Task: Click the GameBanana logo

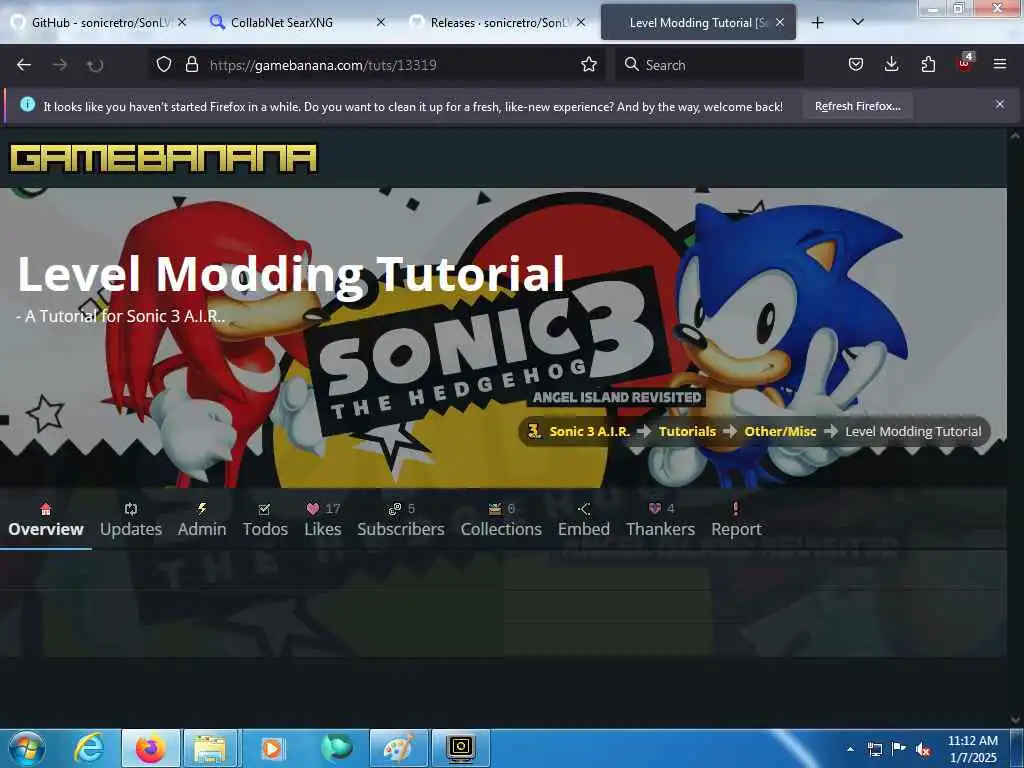Action: pos(163,158)
